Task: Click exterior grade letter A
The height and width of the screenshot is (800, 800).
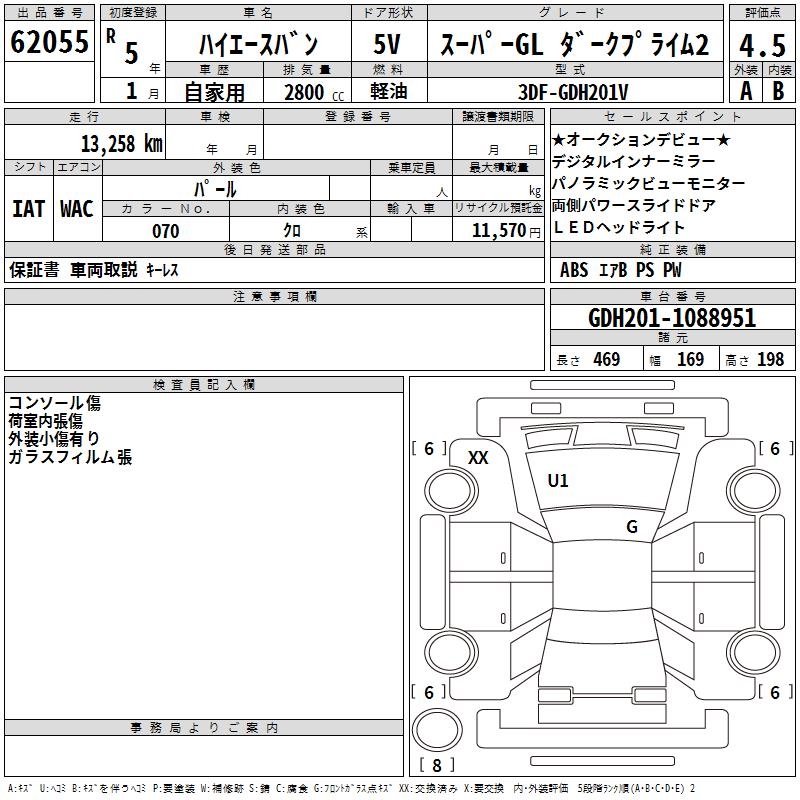Action: 746,91
